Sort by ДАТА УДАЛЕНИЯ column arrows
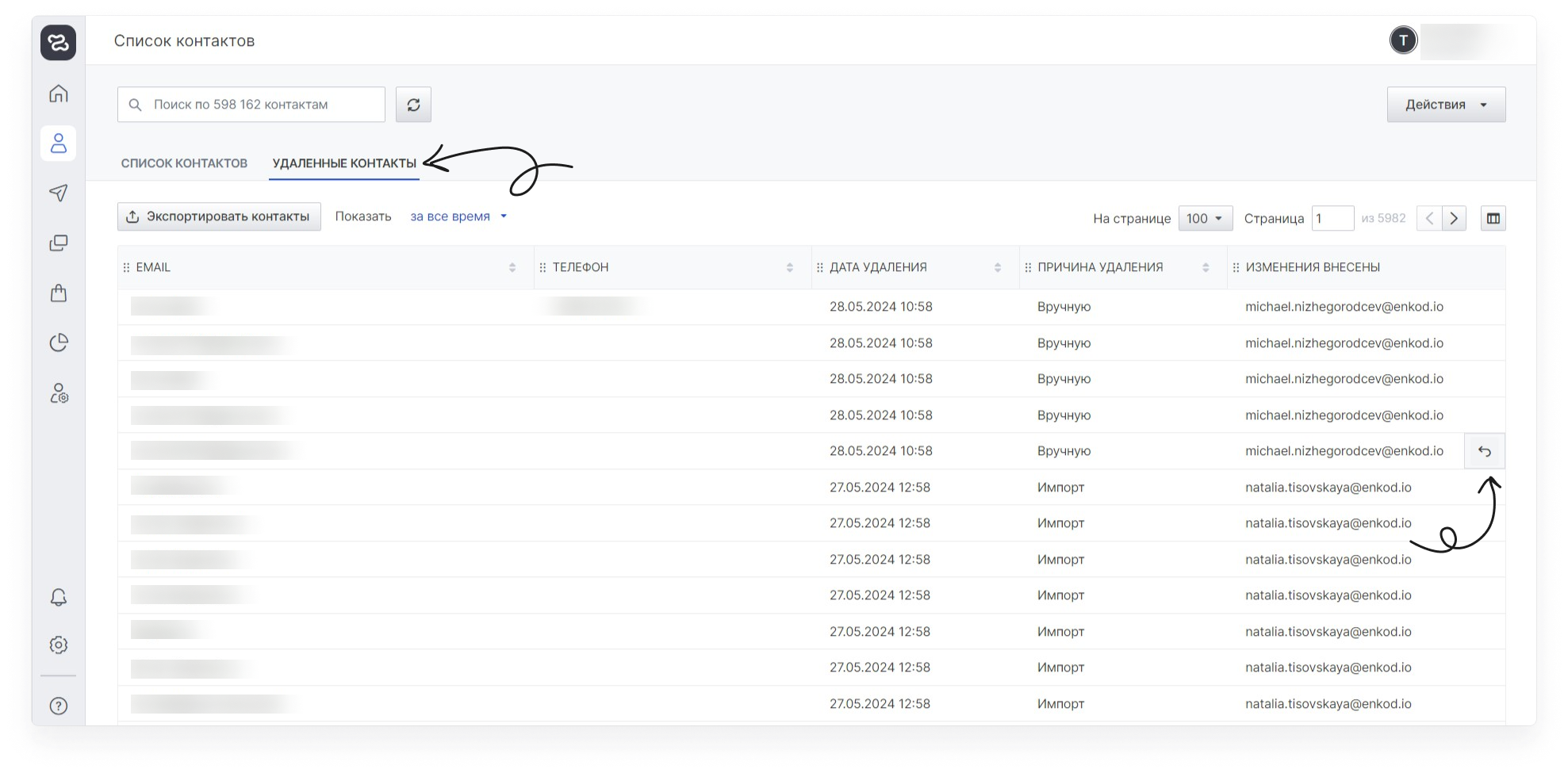Screen dimensions: 1568x773 tap(998, 268)
